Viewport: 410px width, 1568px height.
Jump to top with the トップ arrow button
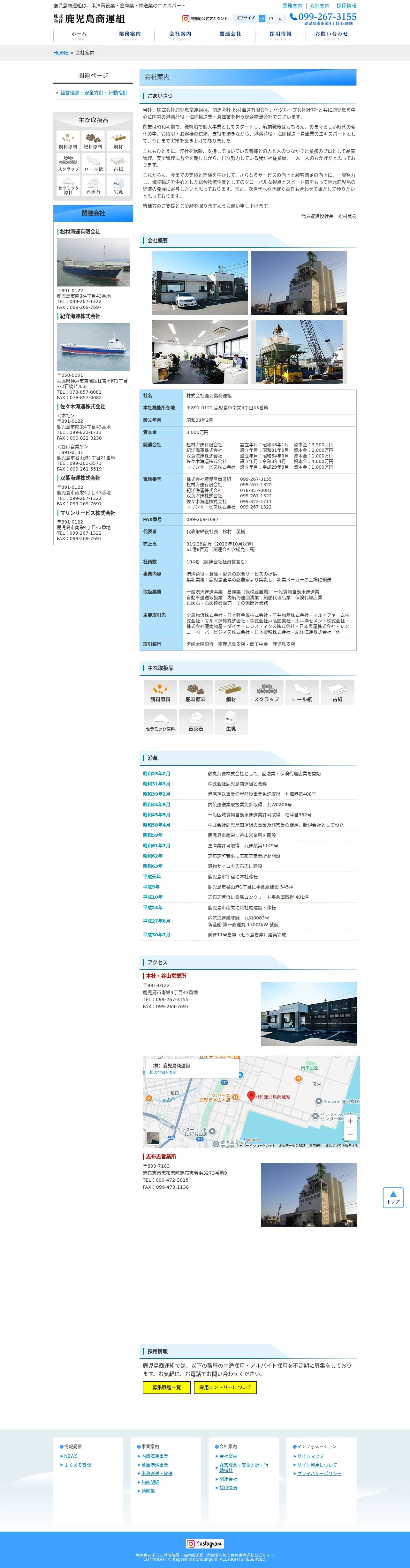[393, 1197]
